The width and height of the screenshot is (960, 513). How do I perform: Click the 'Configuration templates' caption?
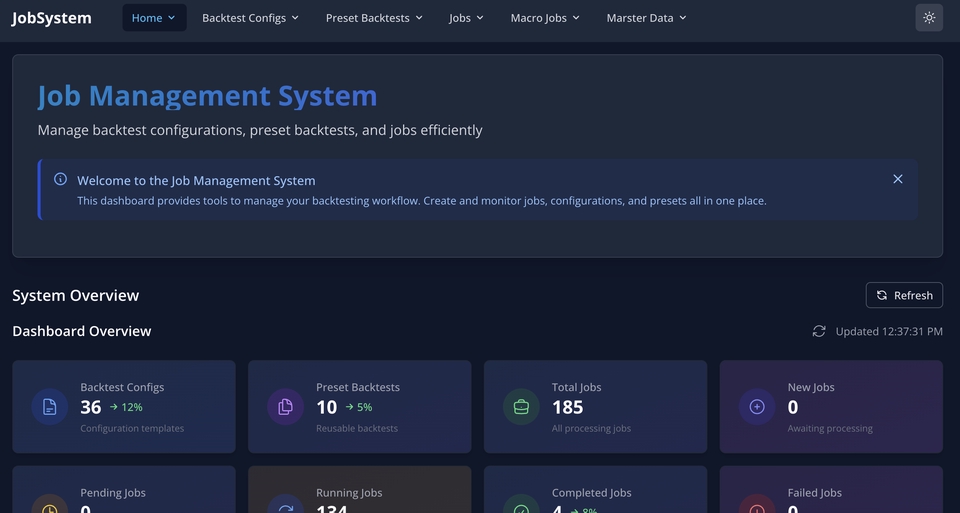(x=132, y=429)
